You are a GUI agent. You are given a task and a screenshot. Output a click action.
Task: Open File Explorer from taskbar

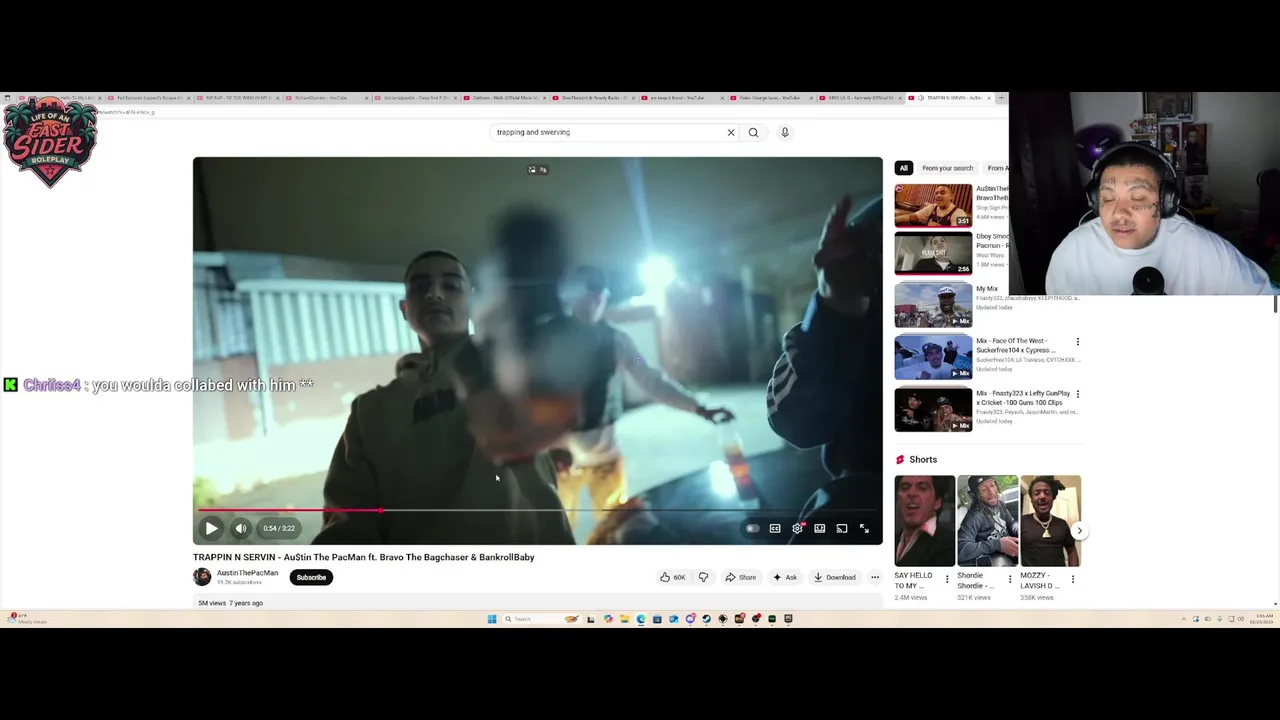[624, 619]
